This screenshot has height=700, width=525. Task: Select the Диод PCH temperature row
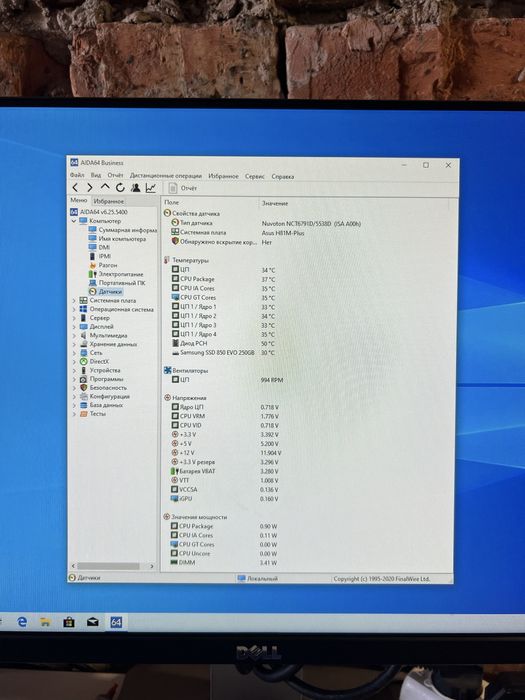pos(223,343)
